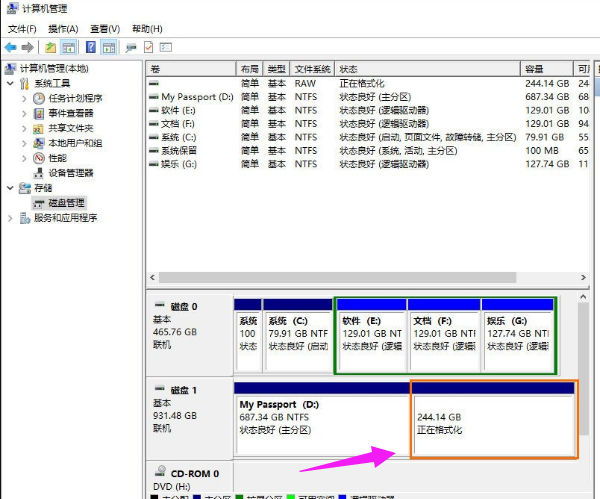The height and width of the screenshot is (499, 600).
Task: Open the 查看(V) menu
Action: tap(104, 29)
